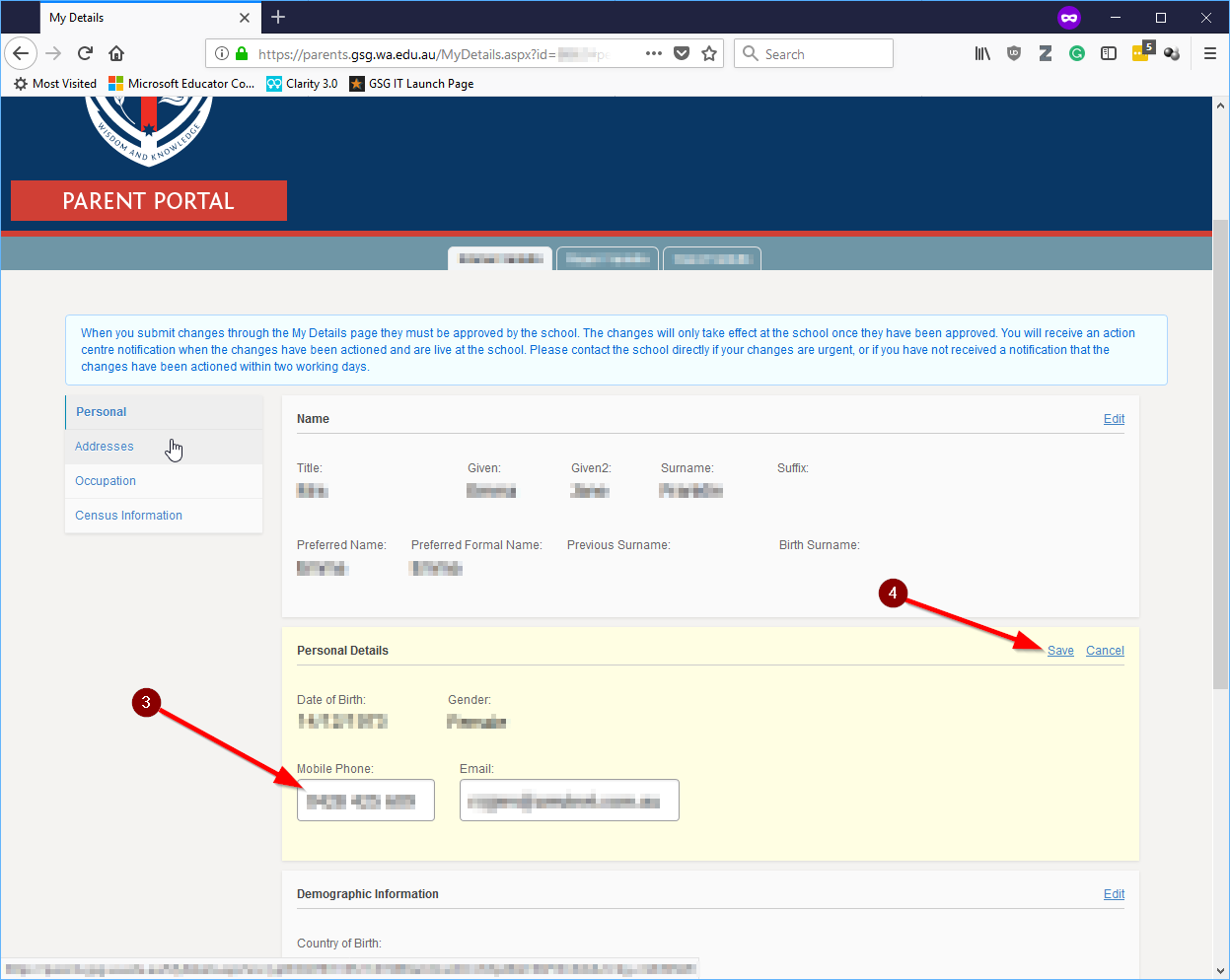The image size is (1230, 980).
Task: Toggle the Firefox sidebar icon
Action: (x=1109, y=53)
